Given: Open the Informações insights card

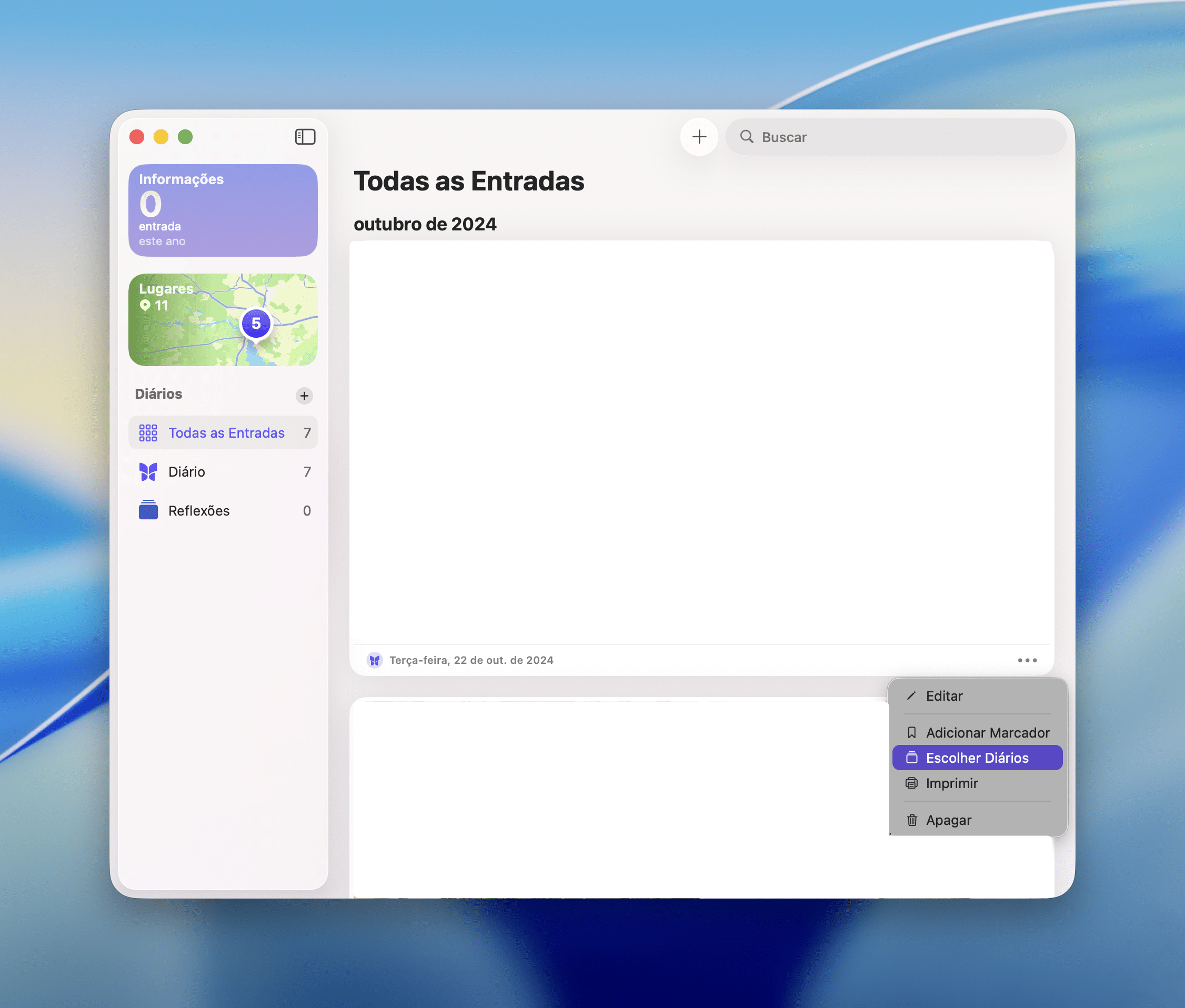Looking at the screenshot, I should click(223, 210).
